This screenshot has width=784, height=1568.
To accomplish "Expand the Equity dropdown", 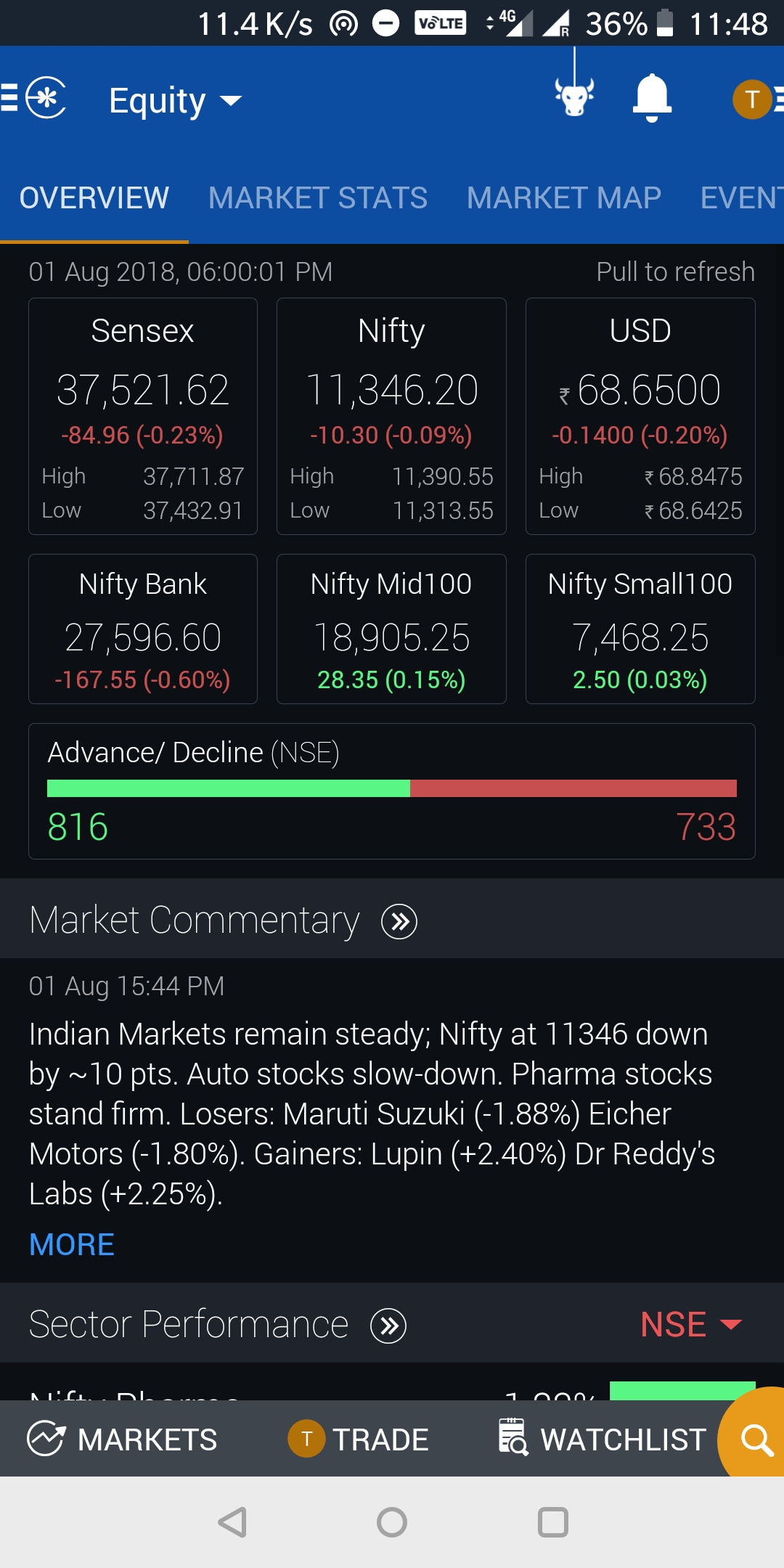I will click(174, 100).
